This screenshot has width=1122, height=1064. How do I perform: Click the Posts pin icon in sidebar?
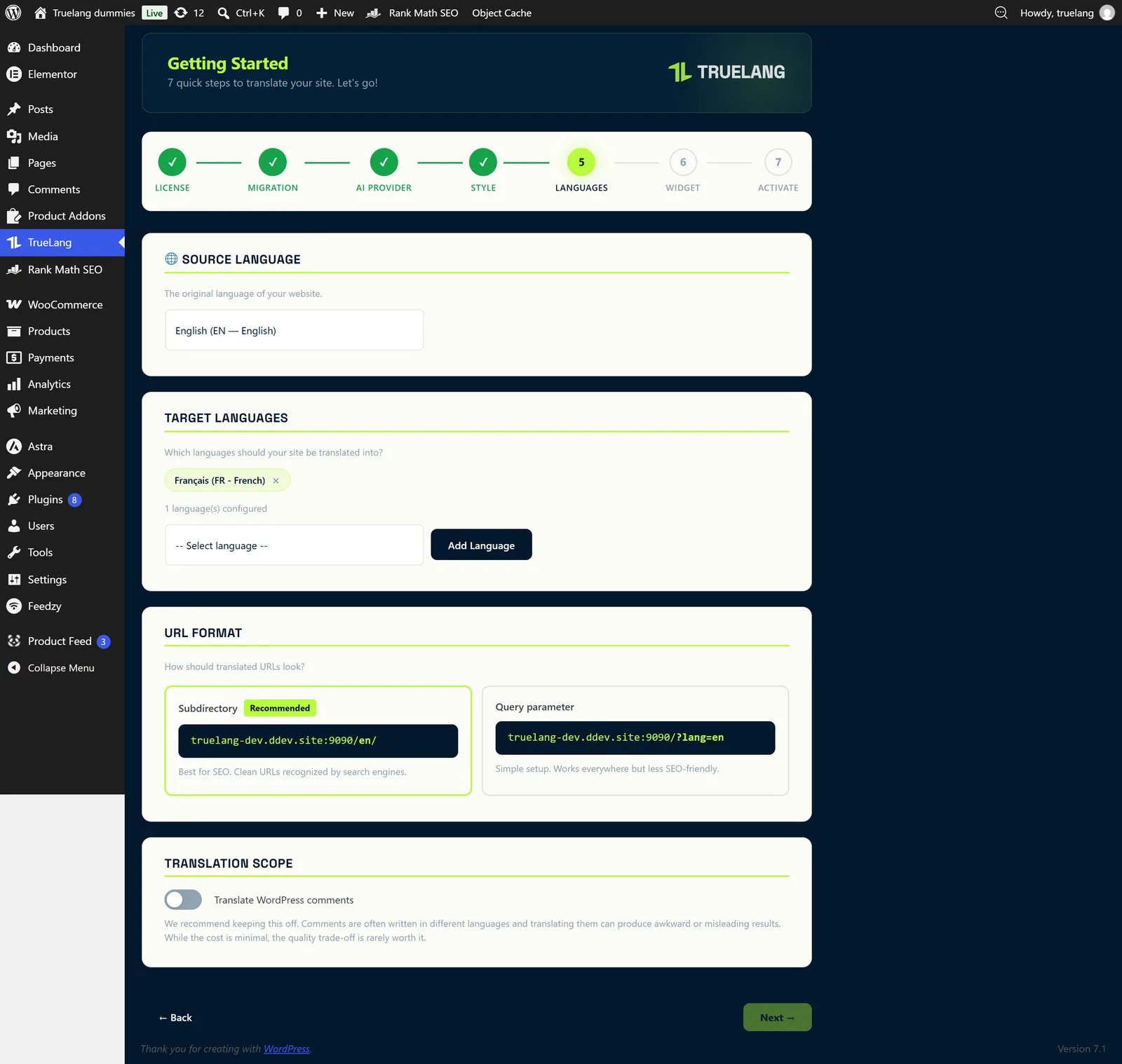click(14, 109)
